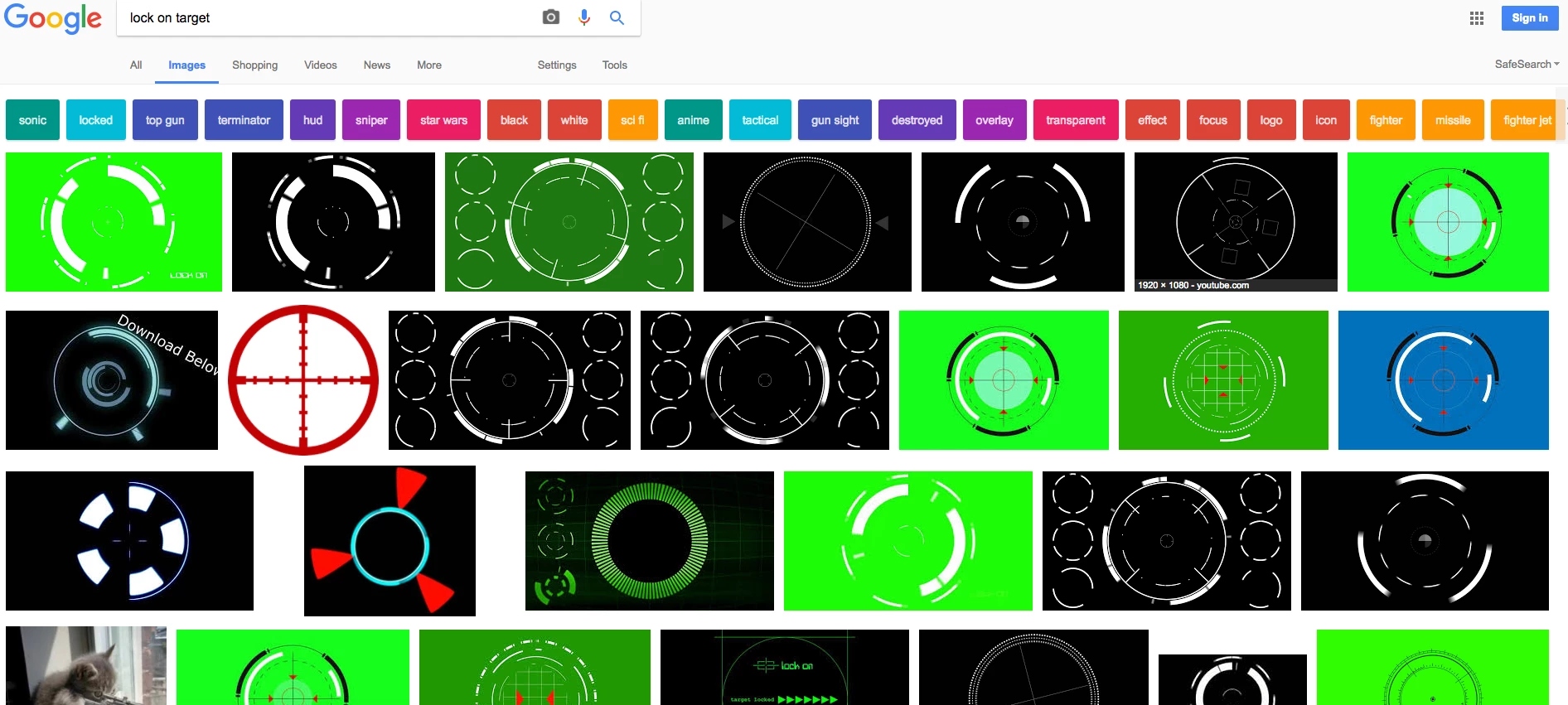Open the thumbnail labeled 1920 × 1080 youtube.com
Viewport: 1568px width, 705px height.
click(x=1236, y=222)
